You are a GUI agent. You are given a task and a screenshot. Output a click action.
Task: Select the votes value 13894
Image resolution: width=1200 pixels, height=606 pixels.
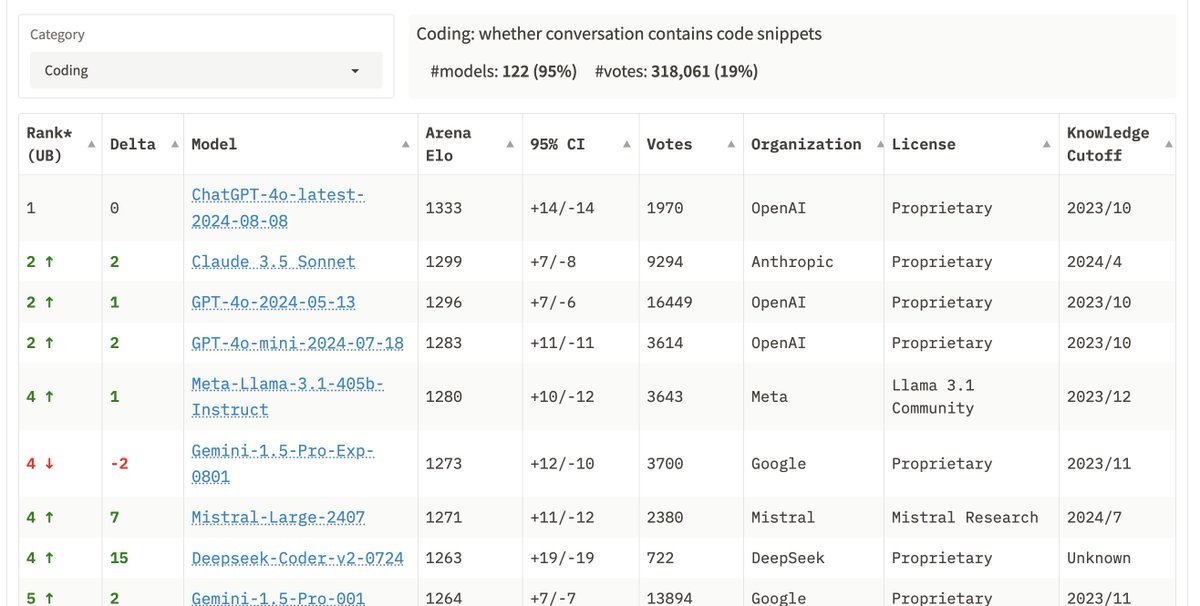670,598
